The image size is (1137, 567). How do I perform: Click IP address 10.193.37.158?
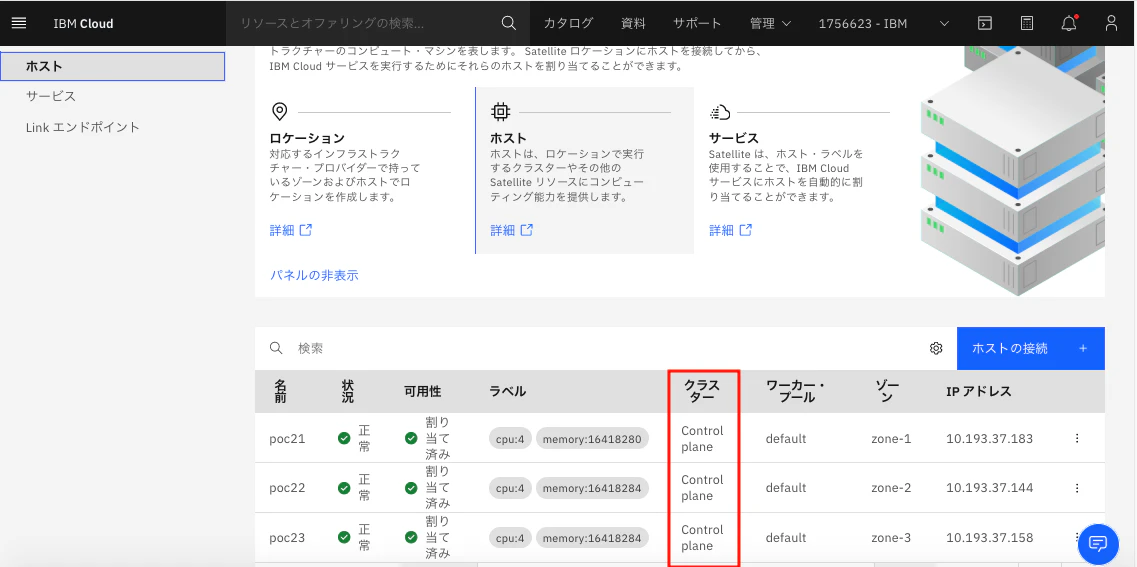pos(990,538)
